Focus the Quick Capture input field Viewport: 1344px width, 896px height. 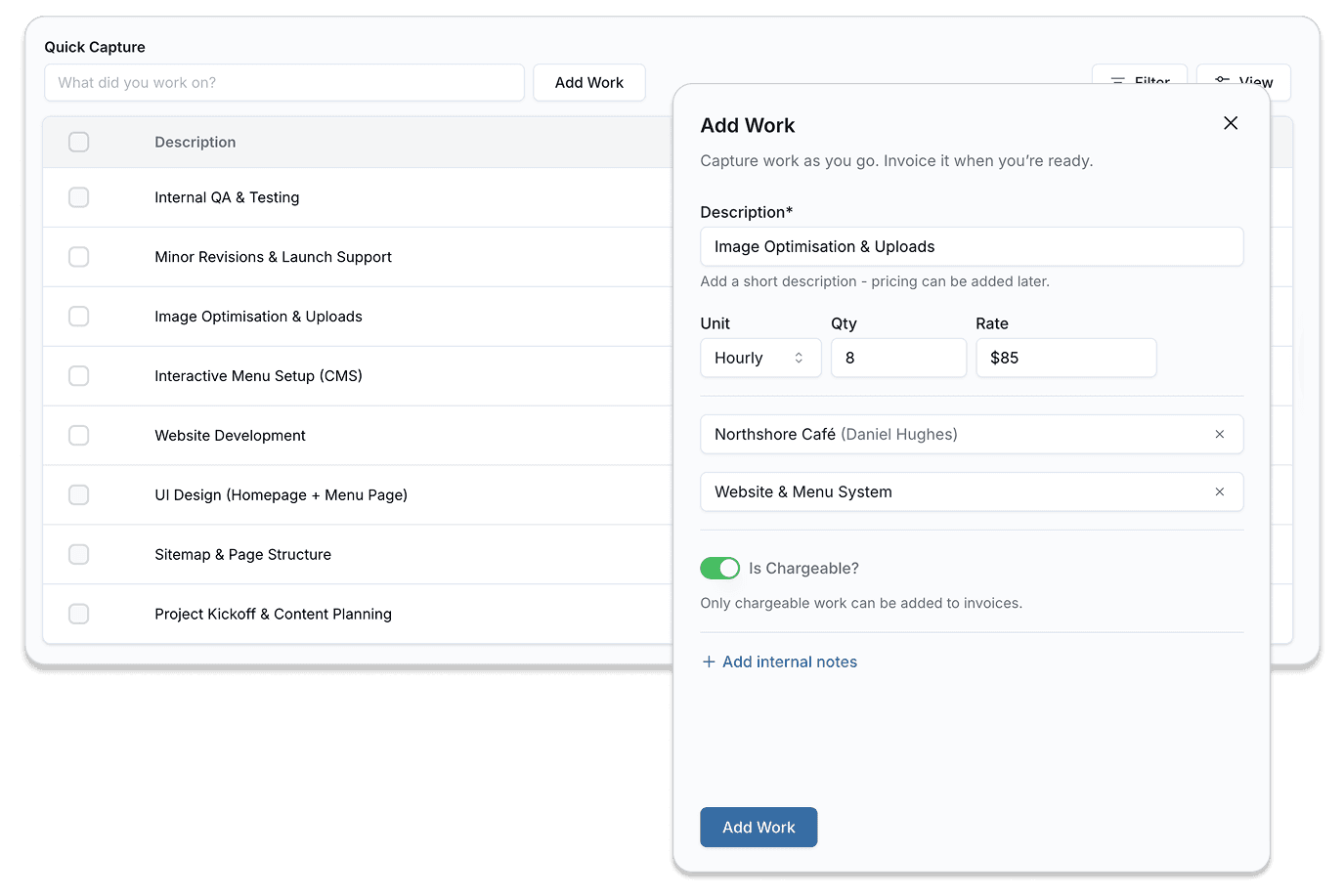pyautogui.click(x=283, y=83)
